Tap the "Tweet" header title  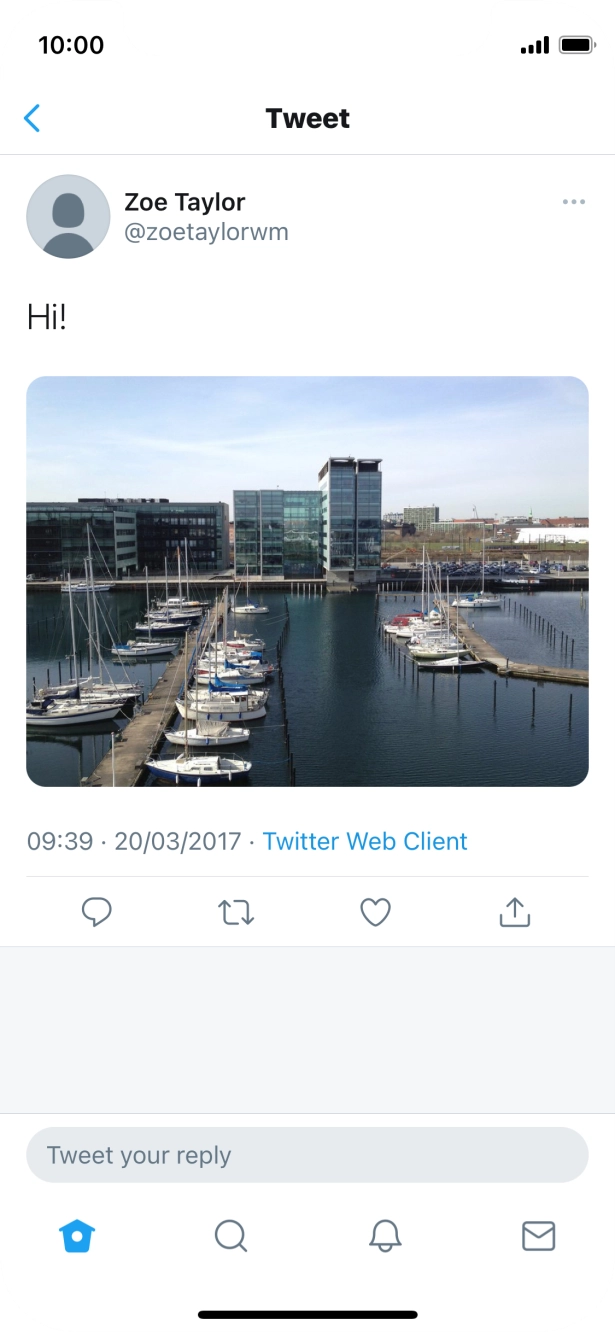307,119
